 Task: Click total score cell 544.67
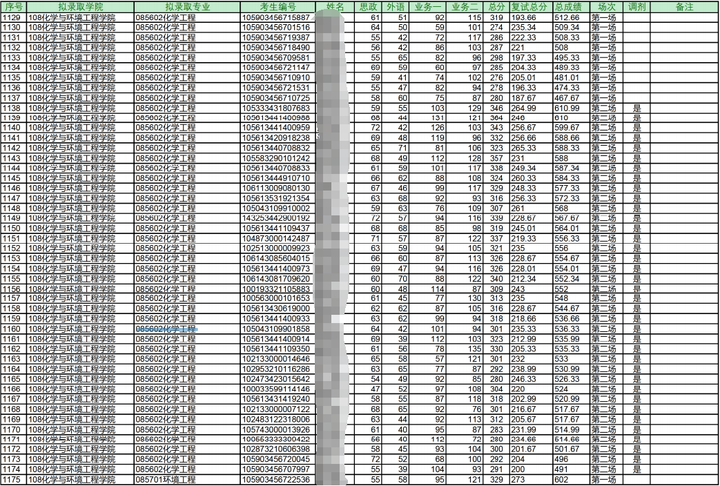[571, 309]
